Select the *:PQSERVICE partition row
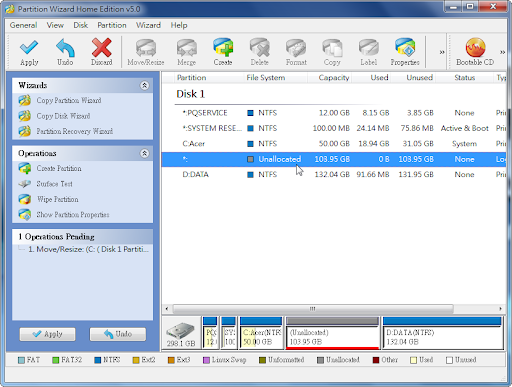This screenshot has height=387, width=512. [x=334, y=113]
